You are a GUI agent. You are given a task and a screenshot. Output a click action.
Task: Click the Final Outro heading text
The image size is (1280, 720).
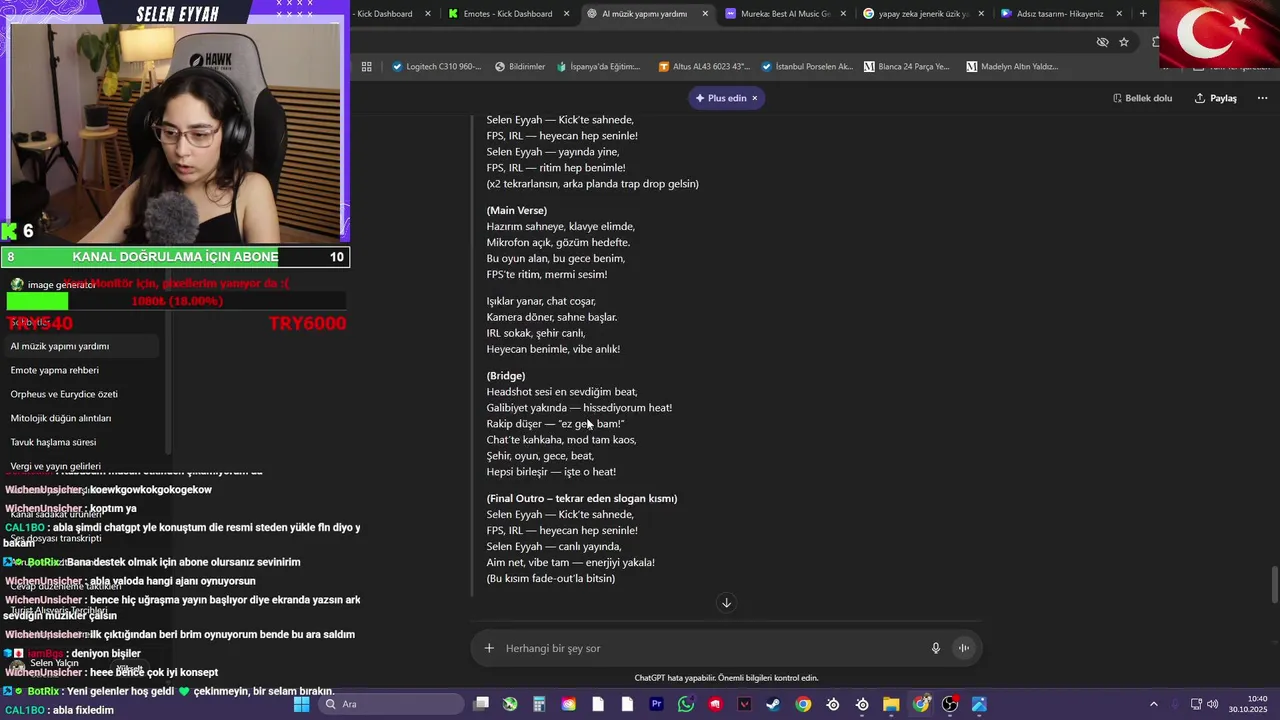582,499
